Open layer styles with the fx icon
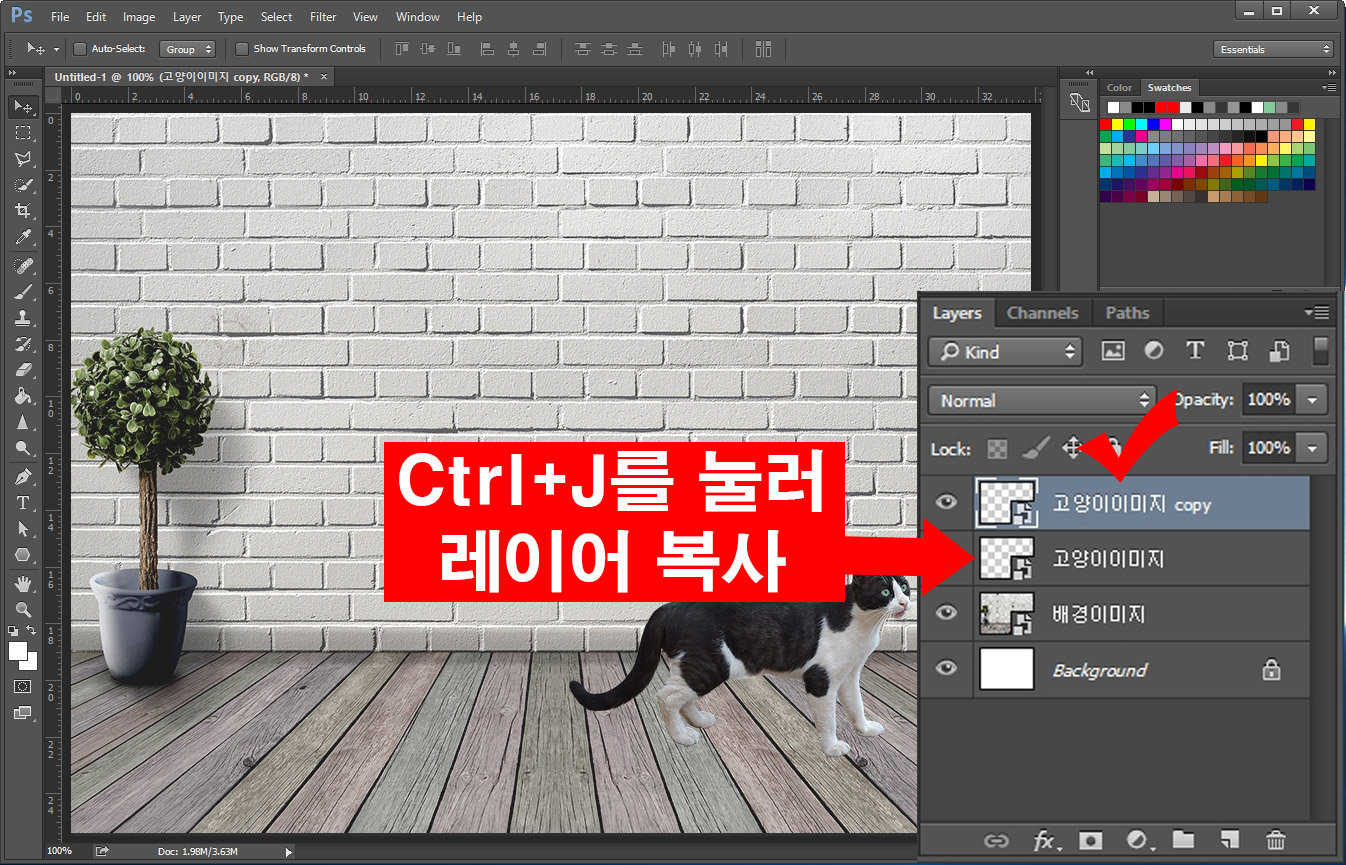The height and width of the screenshot is (865, 1346). [1046, 840]
